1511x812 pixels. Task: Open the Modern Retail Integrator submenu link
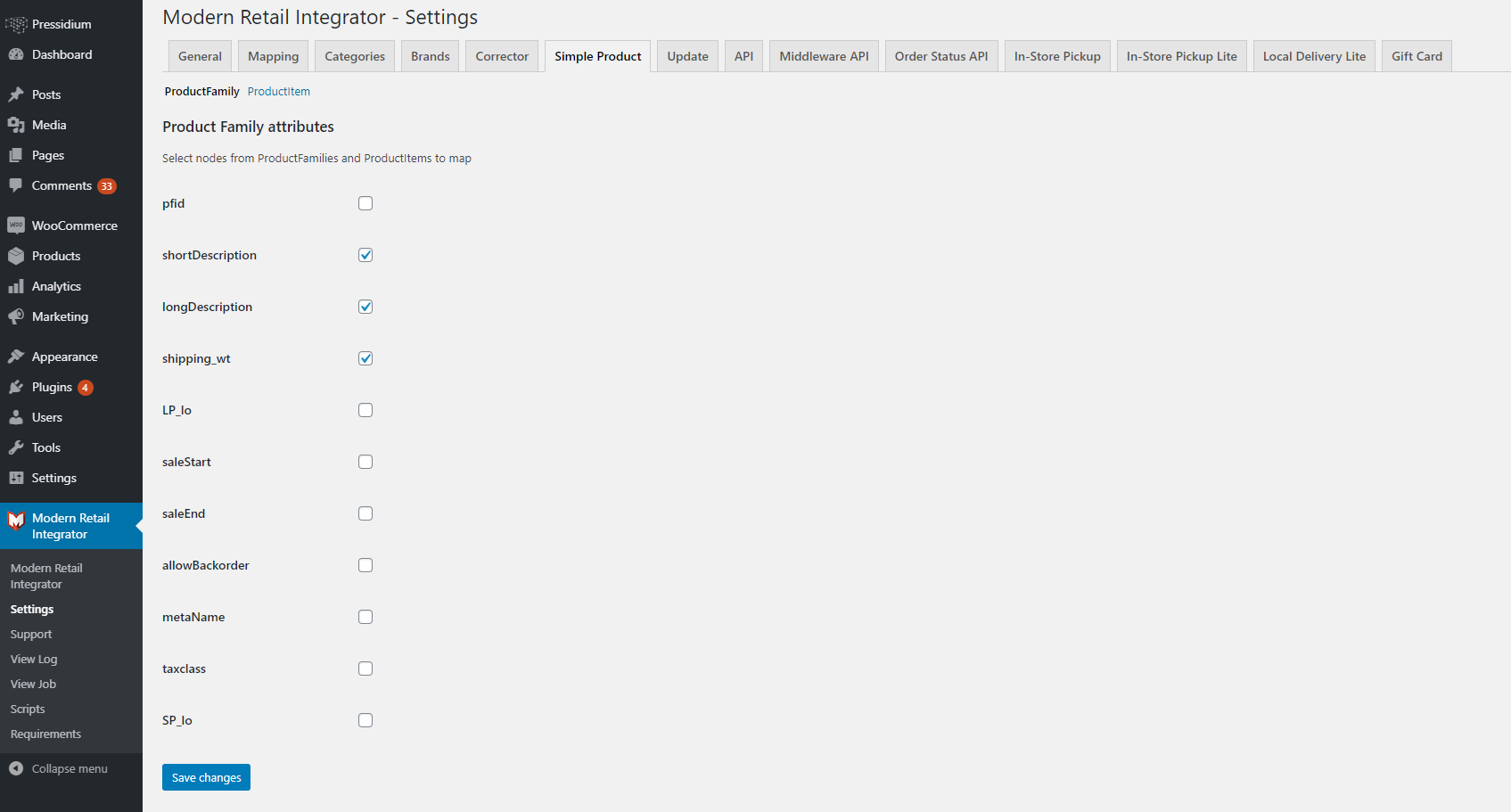click(x=46, y=577)
